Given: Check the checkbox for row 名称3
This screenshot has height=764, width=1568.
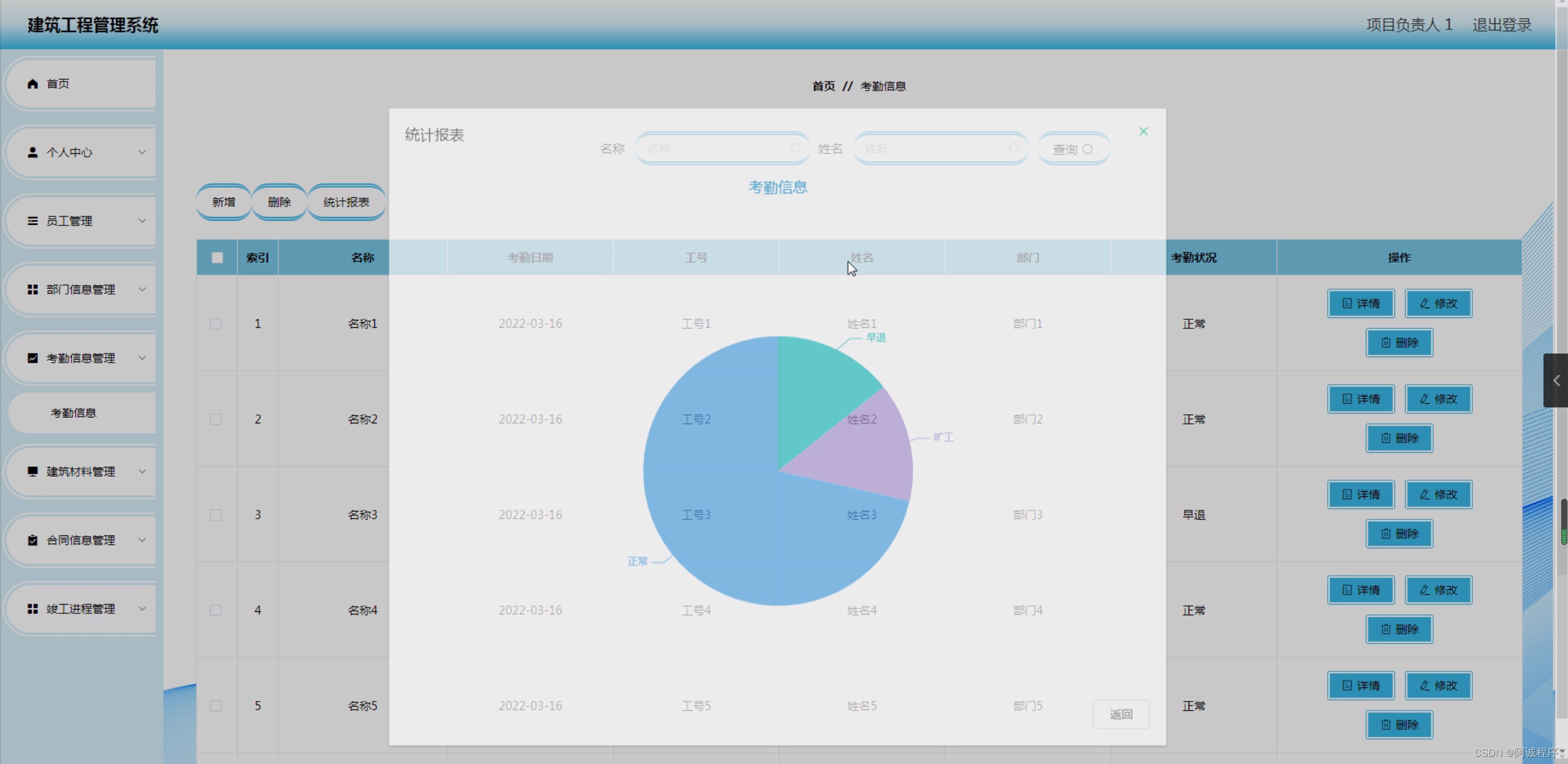Looking at the screenshot, I should (216, 515).
